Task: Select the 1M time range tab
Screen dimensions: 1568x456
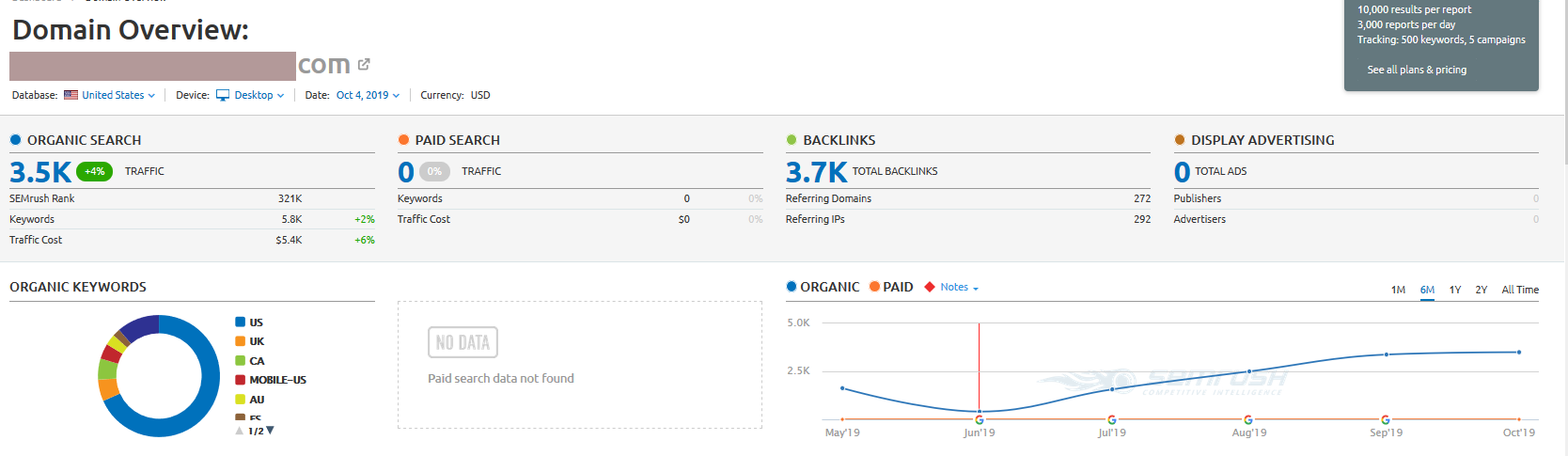Action: click(1398, 290)
